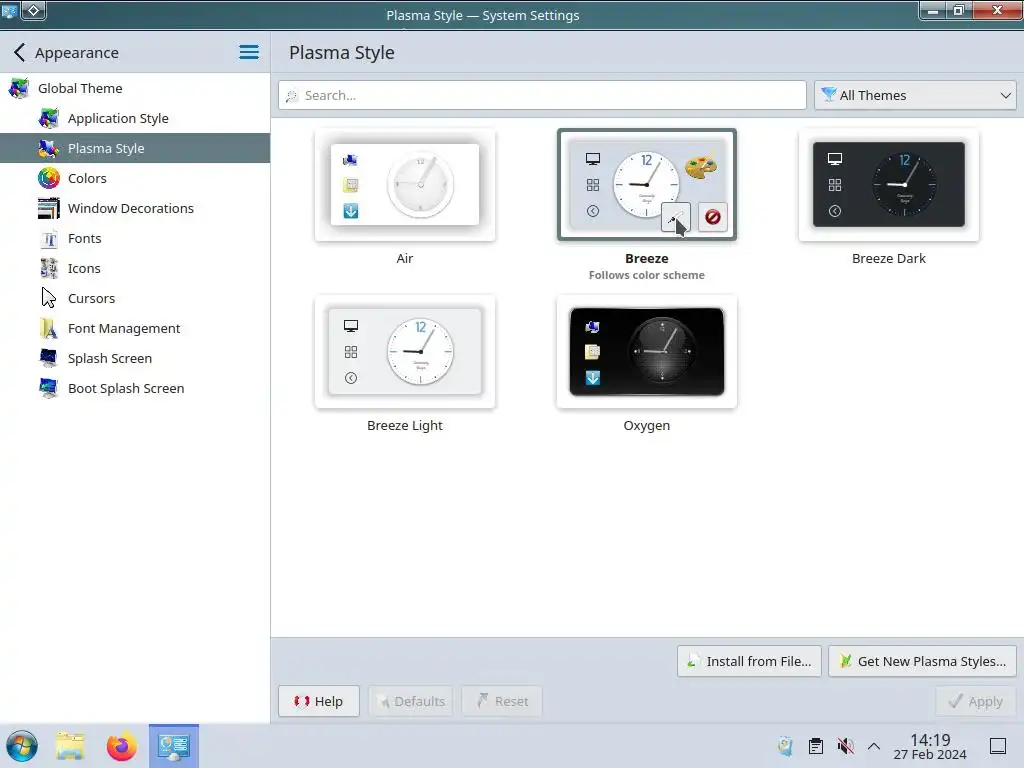
Task: Click the Global Theme icon
Action: (x=19, y=88)
